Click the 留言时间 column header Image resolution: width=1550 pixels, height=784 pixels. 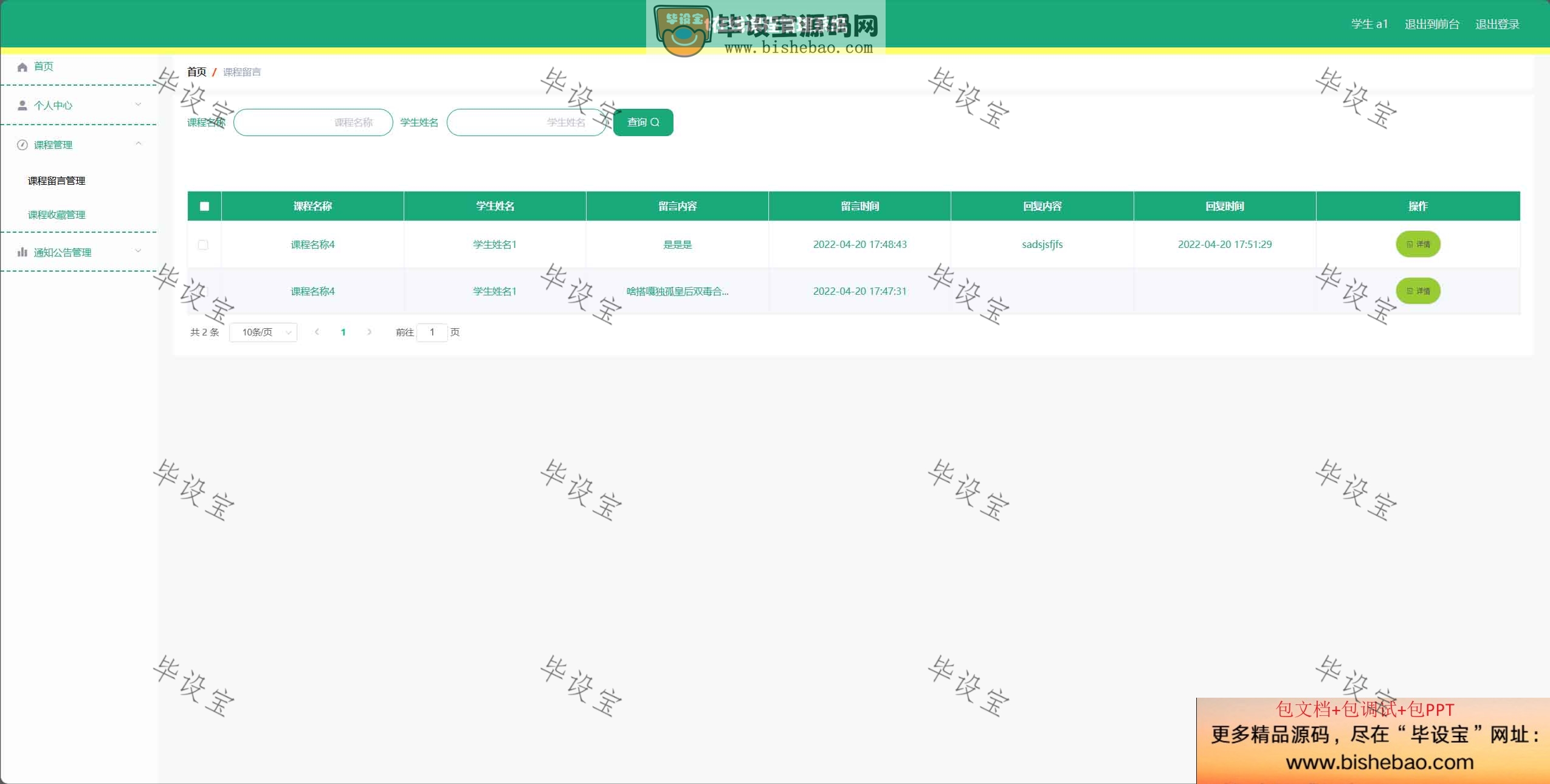click(859, 207)
